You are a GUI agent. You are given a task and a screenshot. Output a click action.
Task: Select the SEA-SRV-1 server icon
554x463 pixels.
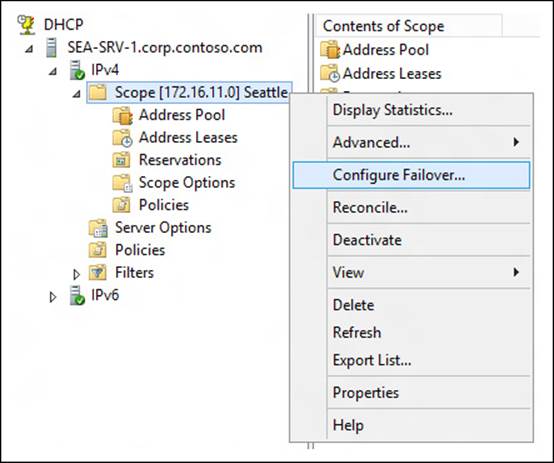coord(52,48)
